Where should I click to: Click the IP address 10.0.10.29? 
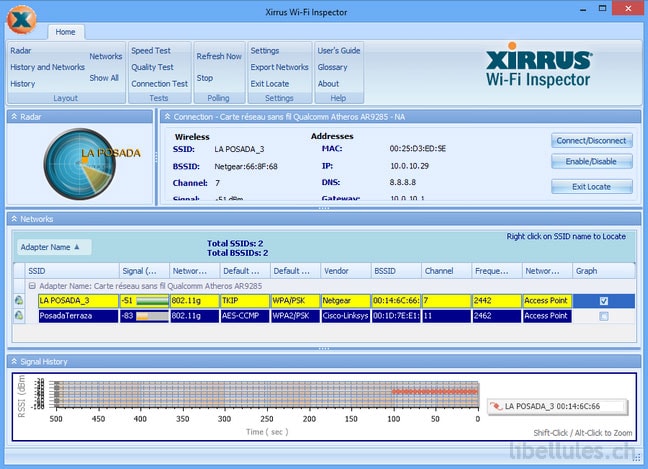point(409,166)
